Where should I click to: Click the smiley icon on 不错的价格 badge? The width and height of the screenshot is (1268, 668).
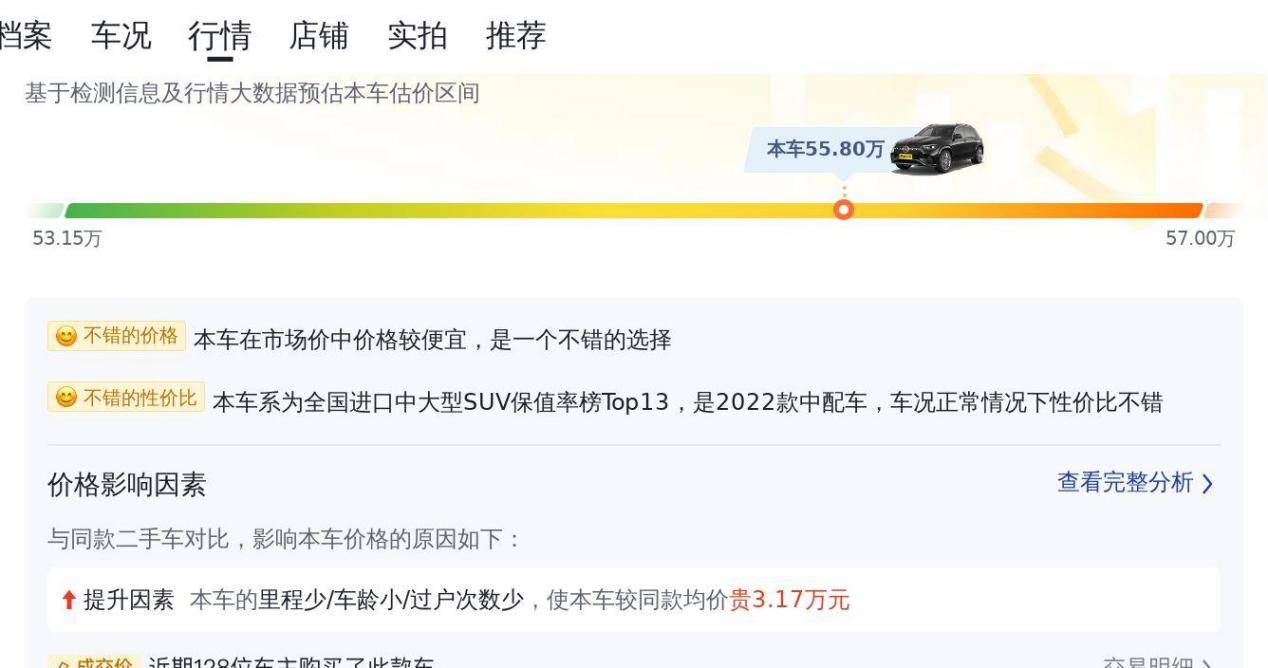[x=65, y=336]
